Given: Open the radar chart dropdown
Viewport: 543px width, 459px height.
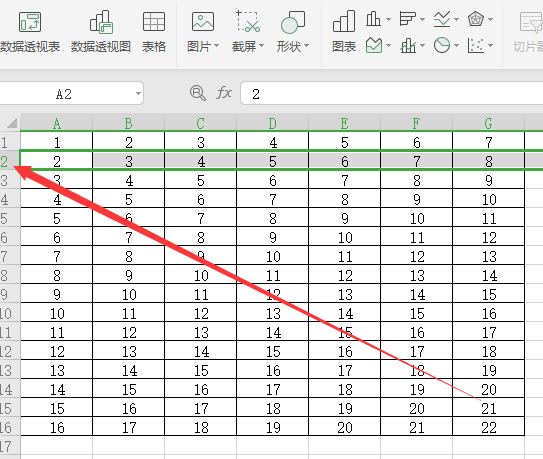Looking at the screenshot, I should tap(480, 19).
